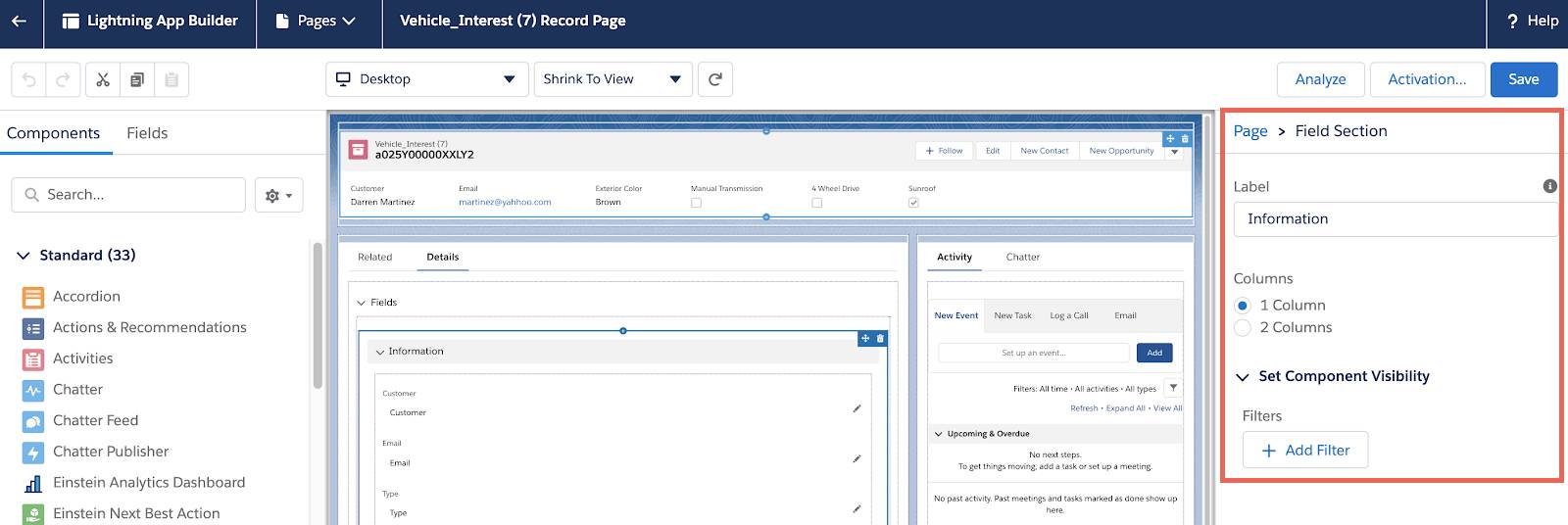Viewport: 1568px width, 525px height.
Task: Select the Log a Call tab
Action: point(1069,315)
